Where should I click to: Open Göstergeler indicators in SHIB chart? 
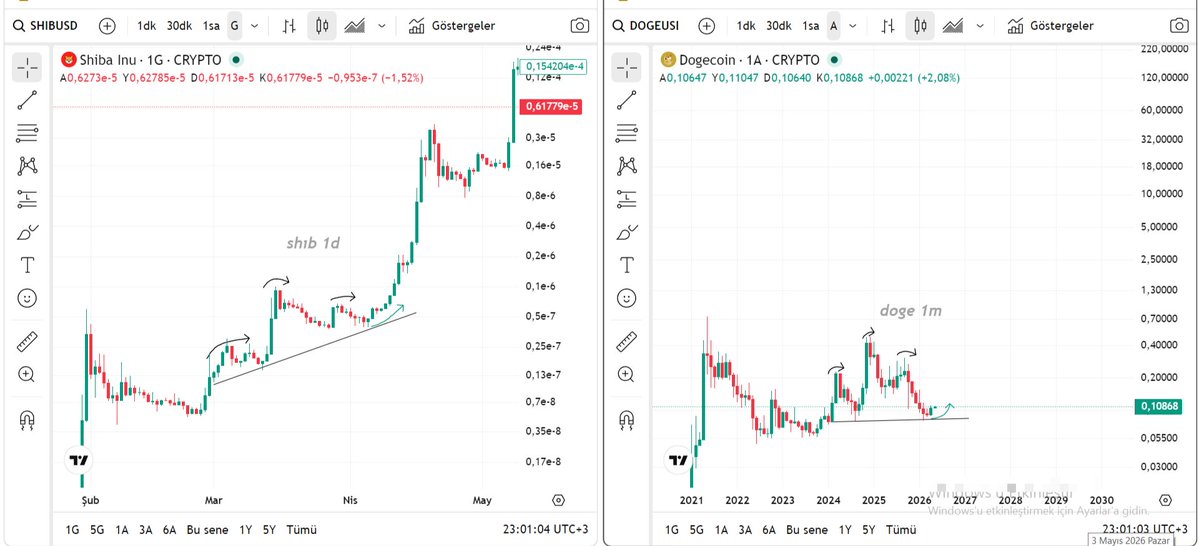pos(452,26)
